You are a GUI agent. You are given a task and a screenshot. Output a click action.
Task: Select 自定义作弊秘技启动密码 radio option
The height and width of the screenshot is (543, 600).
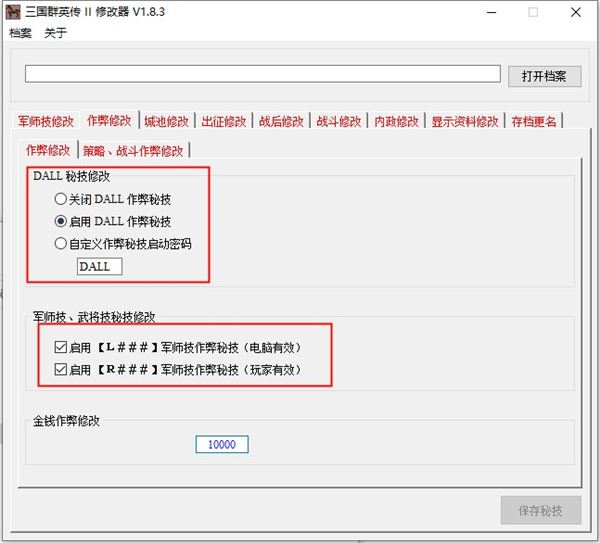pyautogui.click(x=62, y=243)
